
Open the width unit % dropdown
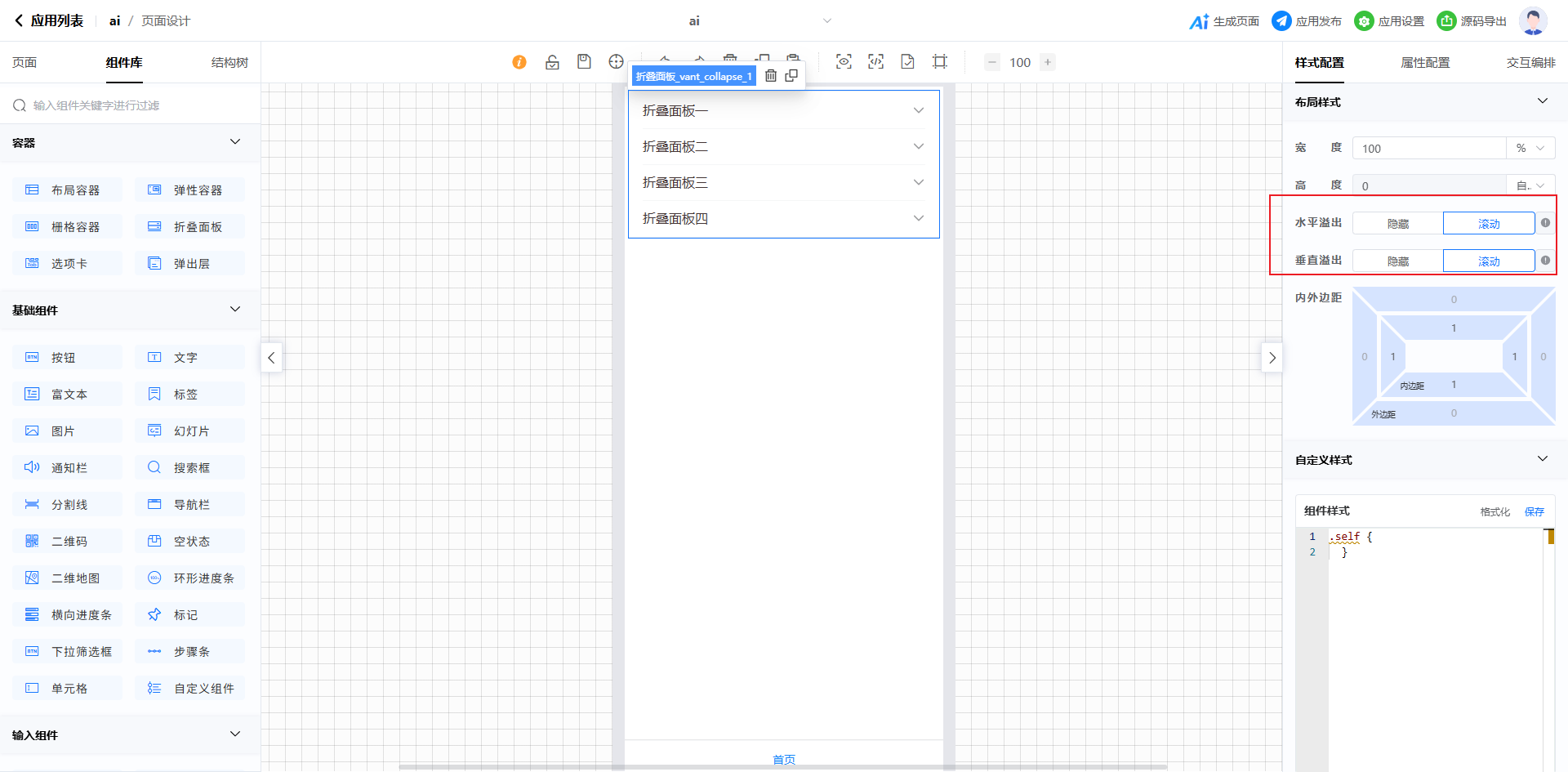click(x=1530, y=149)
